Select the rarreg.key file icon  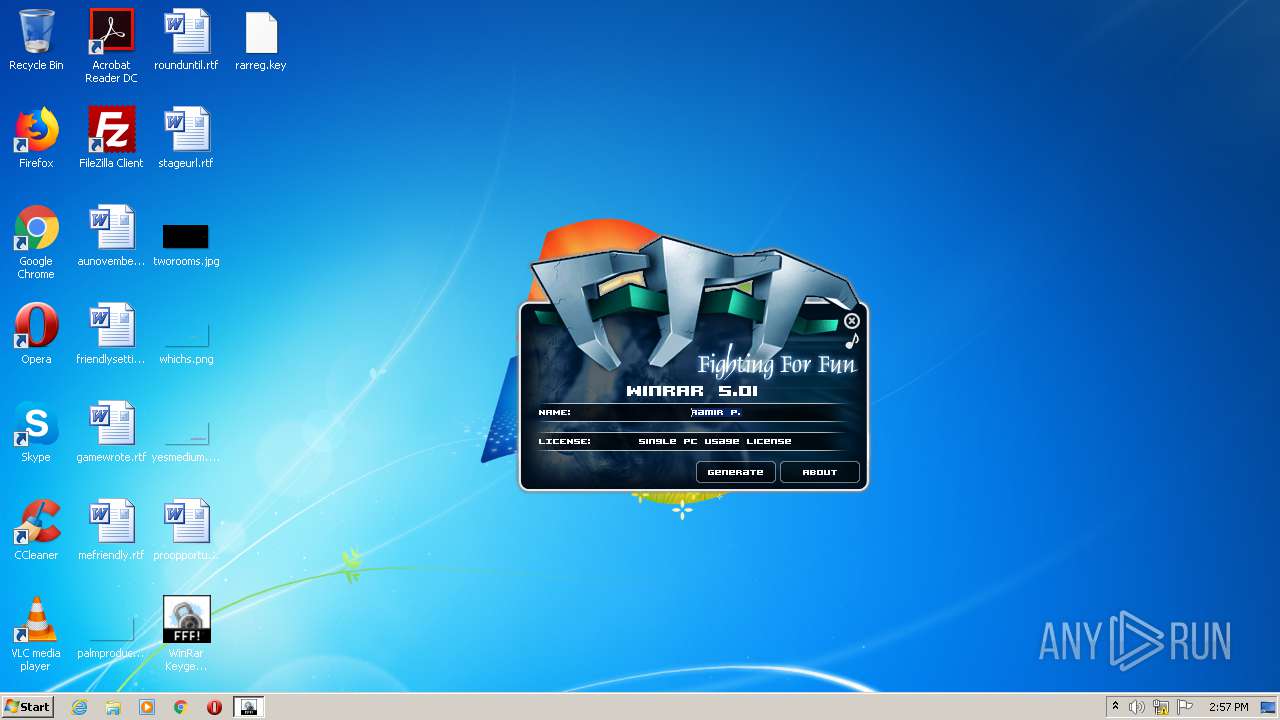[x=261, y=40]
